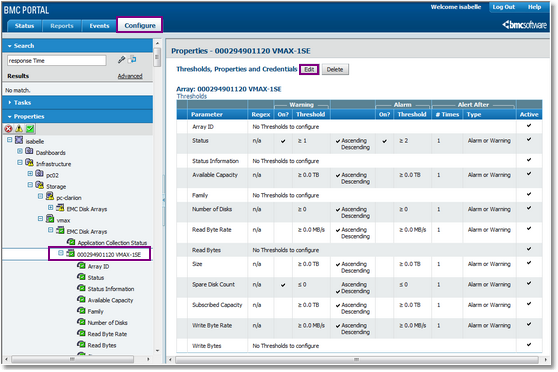Viewport: 558px width, 372px height.
Task: Switch to the Status tab
Action: point(24,26)
